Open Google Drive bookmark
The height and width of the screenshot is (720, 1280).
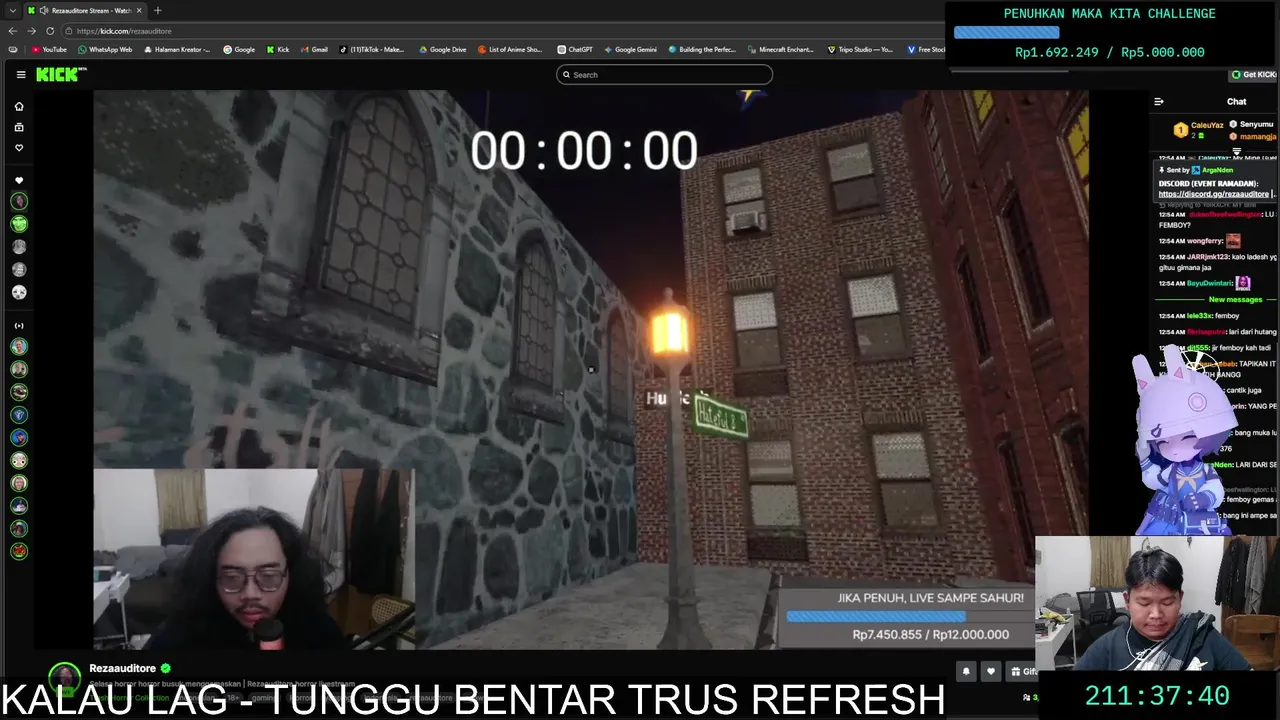443,49
